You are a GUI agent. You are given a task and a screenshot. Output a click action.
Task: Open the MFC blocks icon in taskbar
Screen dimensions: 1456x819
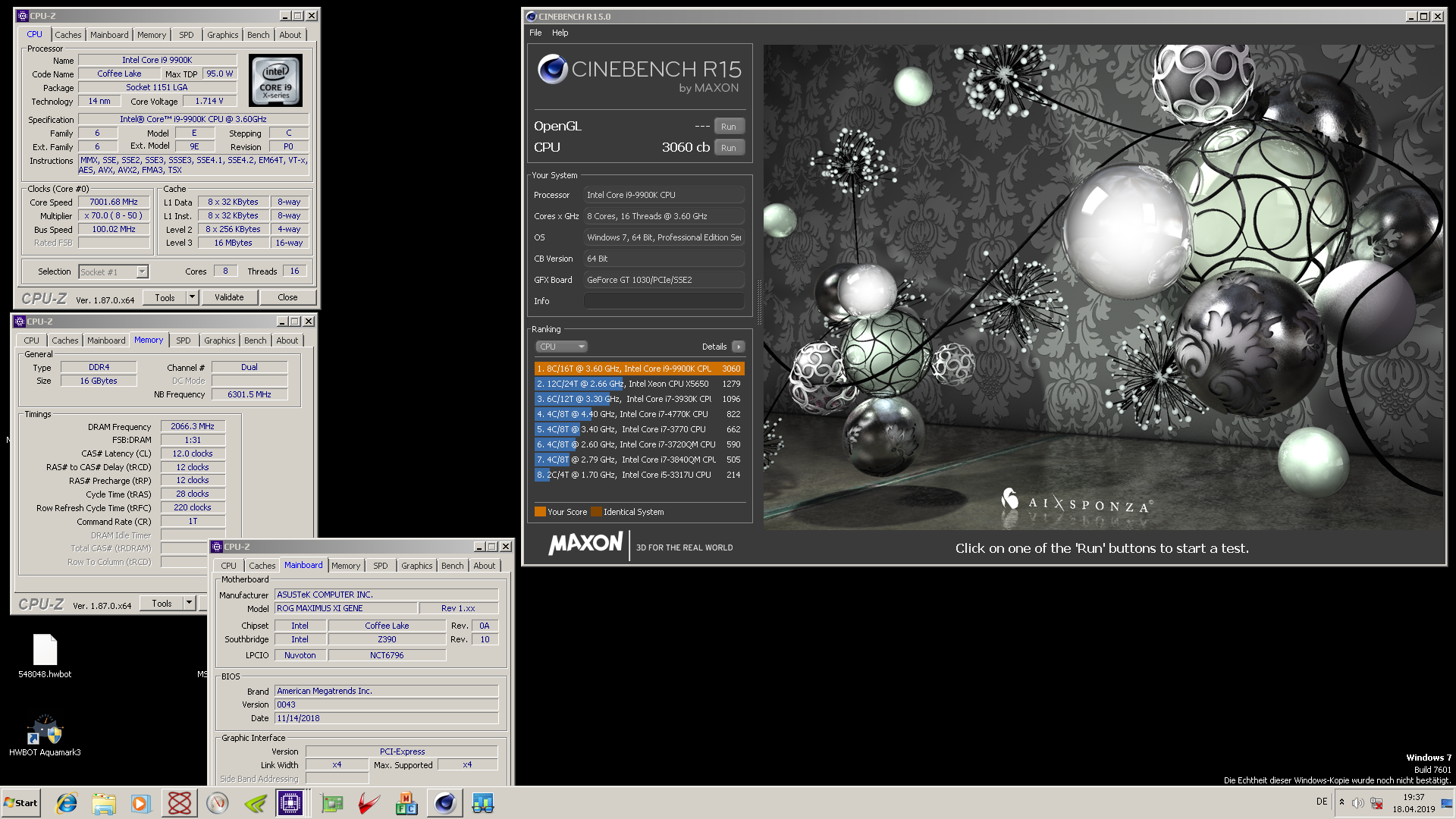[406, 803]
